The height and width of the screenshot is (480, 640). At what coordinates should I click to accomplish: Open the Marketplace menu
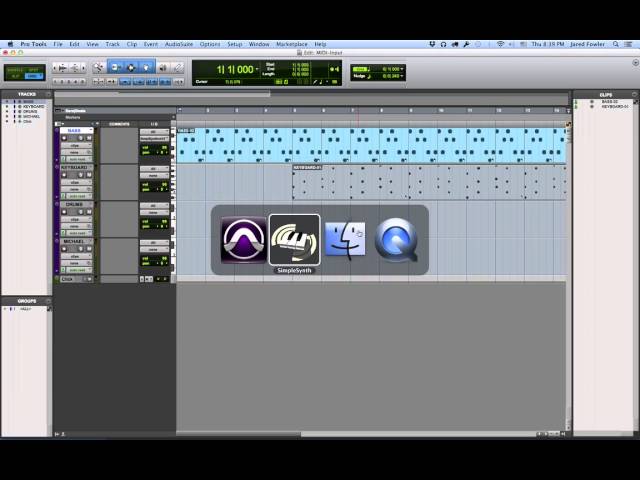292,44
